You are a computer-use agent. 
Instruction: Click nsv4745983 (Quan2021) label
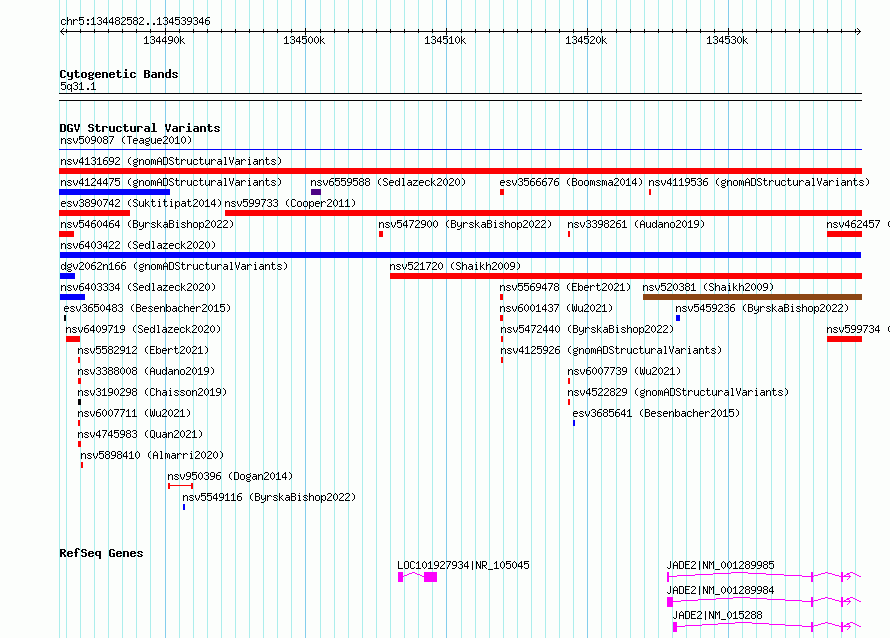click(140, 434)
